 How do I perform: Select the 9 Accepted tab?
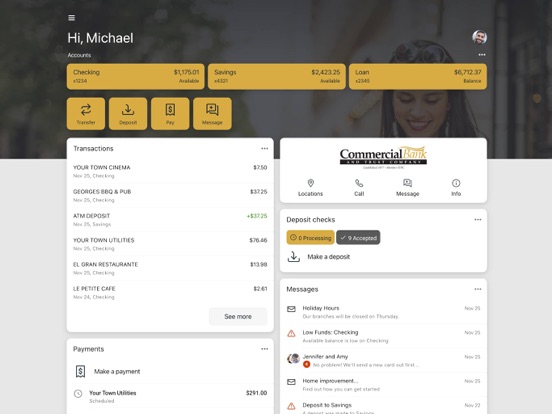[x=358, y=238]
